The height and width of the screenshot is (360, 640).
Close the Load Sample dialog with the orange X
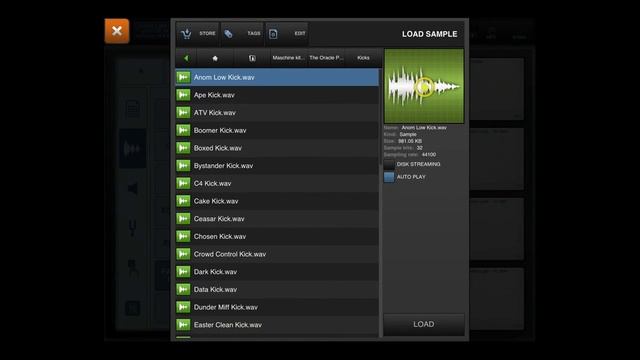tap(117, 31)
